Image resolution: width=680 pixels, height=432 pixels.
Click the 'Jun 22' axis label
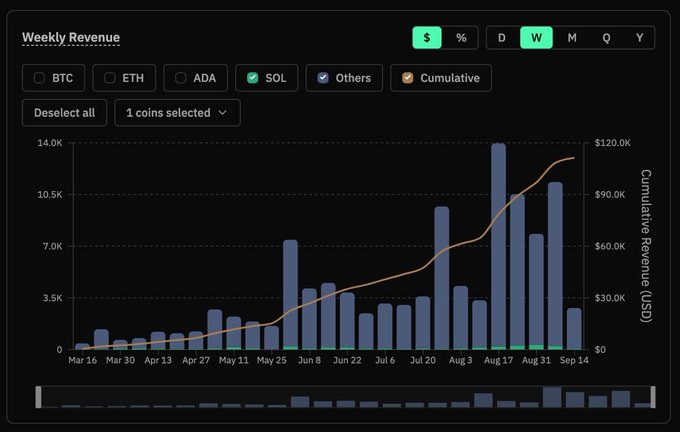click(x=347, y=360)
